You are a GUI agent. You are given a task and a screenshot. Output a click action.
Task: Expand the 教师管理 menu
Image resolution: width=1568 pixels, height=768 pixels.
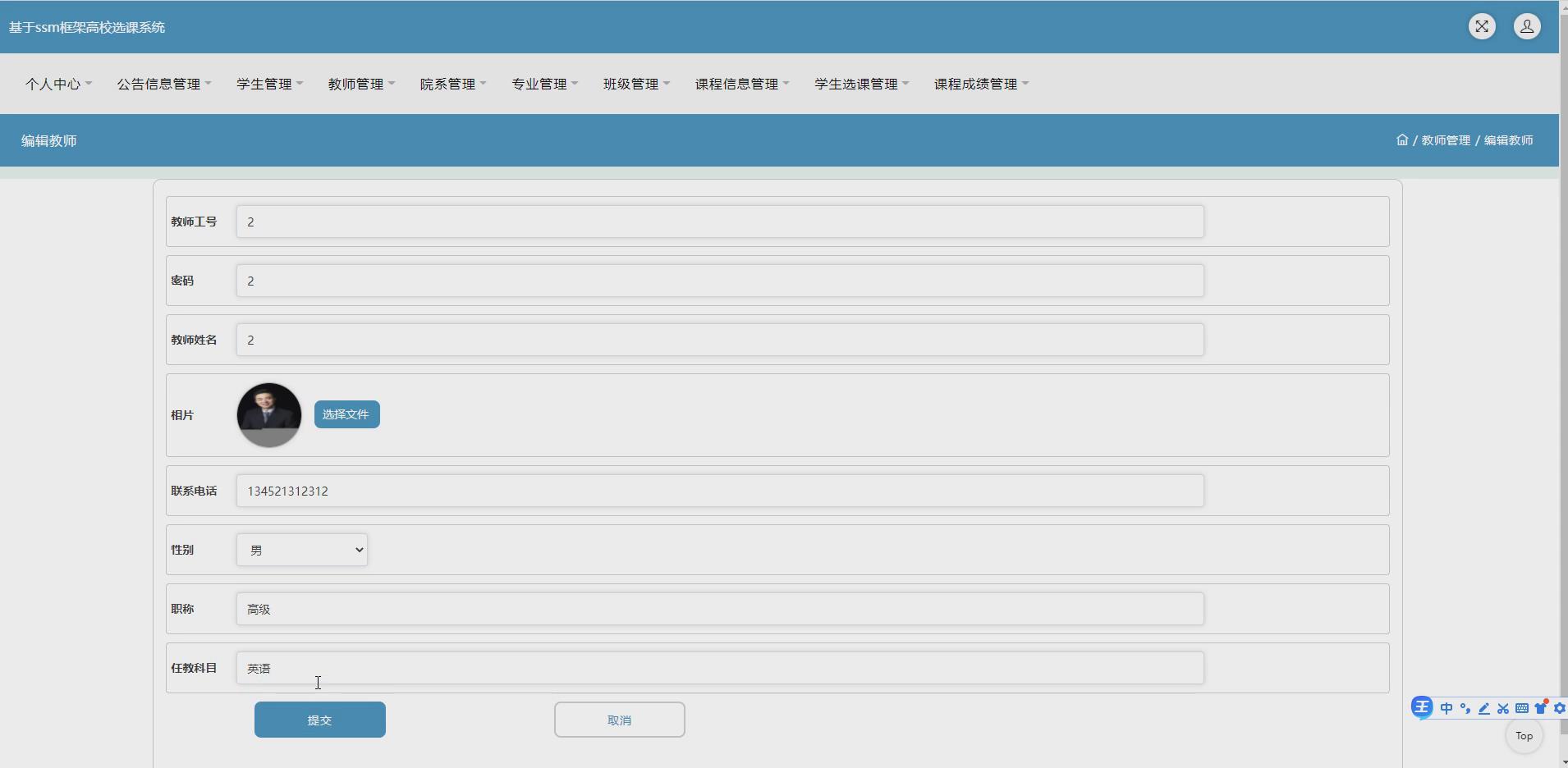[362, 84]
